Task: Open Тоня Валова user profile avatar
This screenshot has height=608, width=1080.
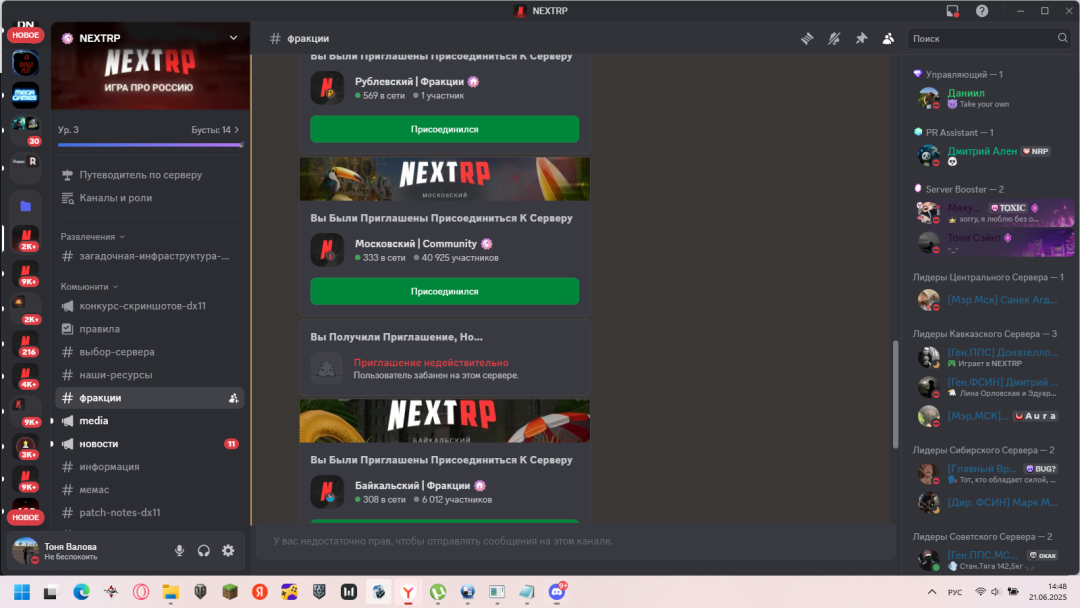Action: pyautogui.click(x=25, y=550)
